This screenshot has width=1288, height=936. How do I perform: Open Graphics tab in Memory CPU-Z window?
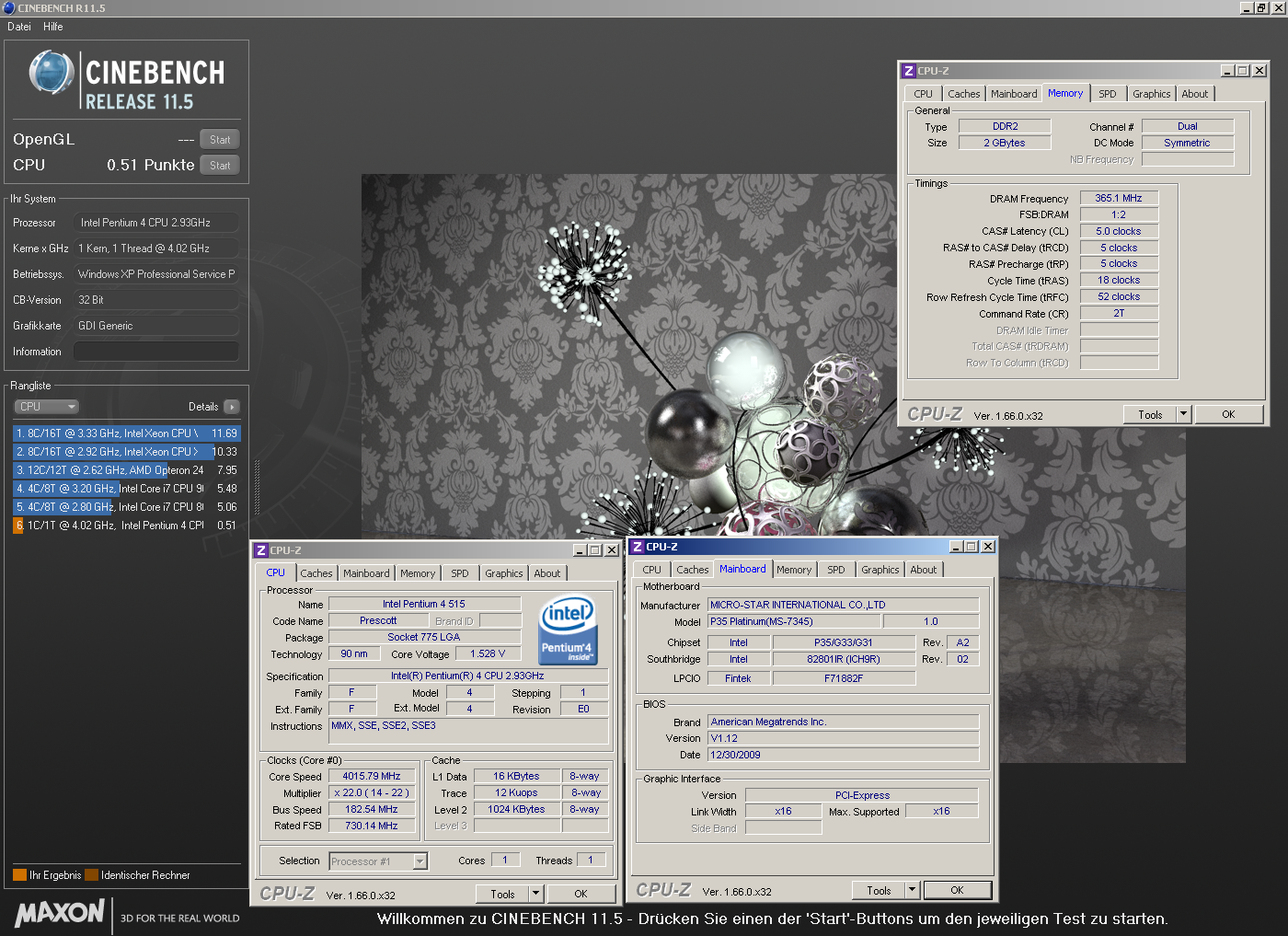[x=1152, y=94]
